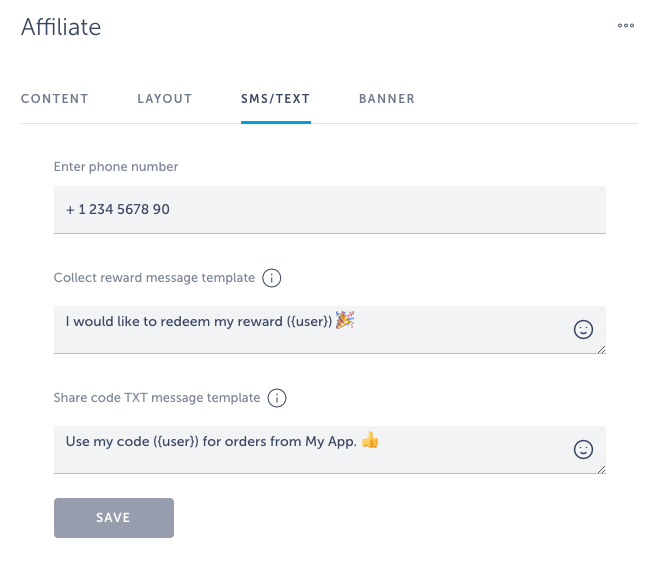
Task: Click the Share code TXT message template label
Action: 157,398
